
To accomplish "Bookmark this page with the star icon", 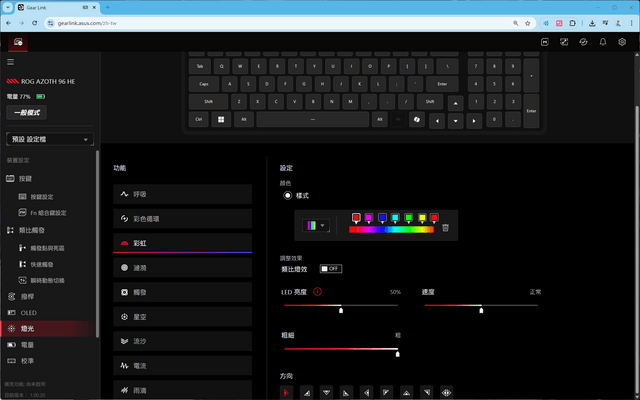I will tap(527, 23).
